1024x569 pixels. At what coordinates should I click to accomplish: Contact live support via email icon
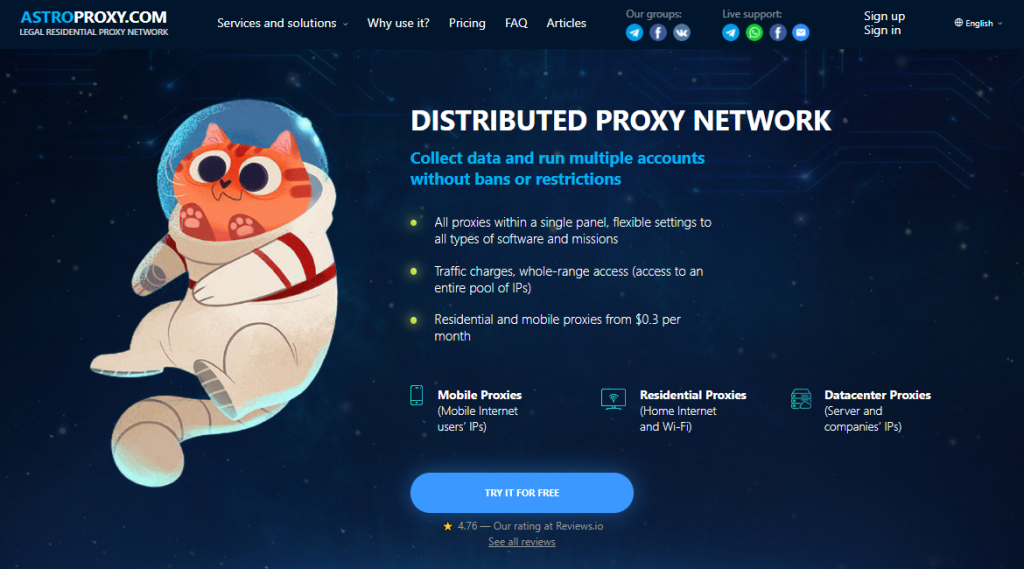(801, 33)
